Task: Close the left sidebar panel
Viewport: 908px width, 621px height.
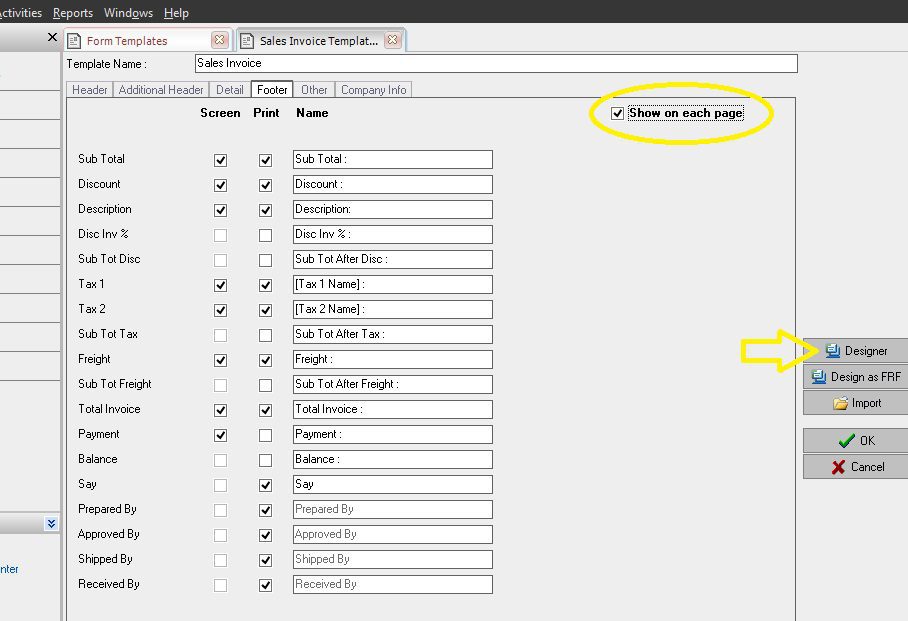Action: [x=53, y=37]
